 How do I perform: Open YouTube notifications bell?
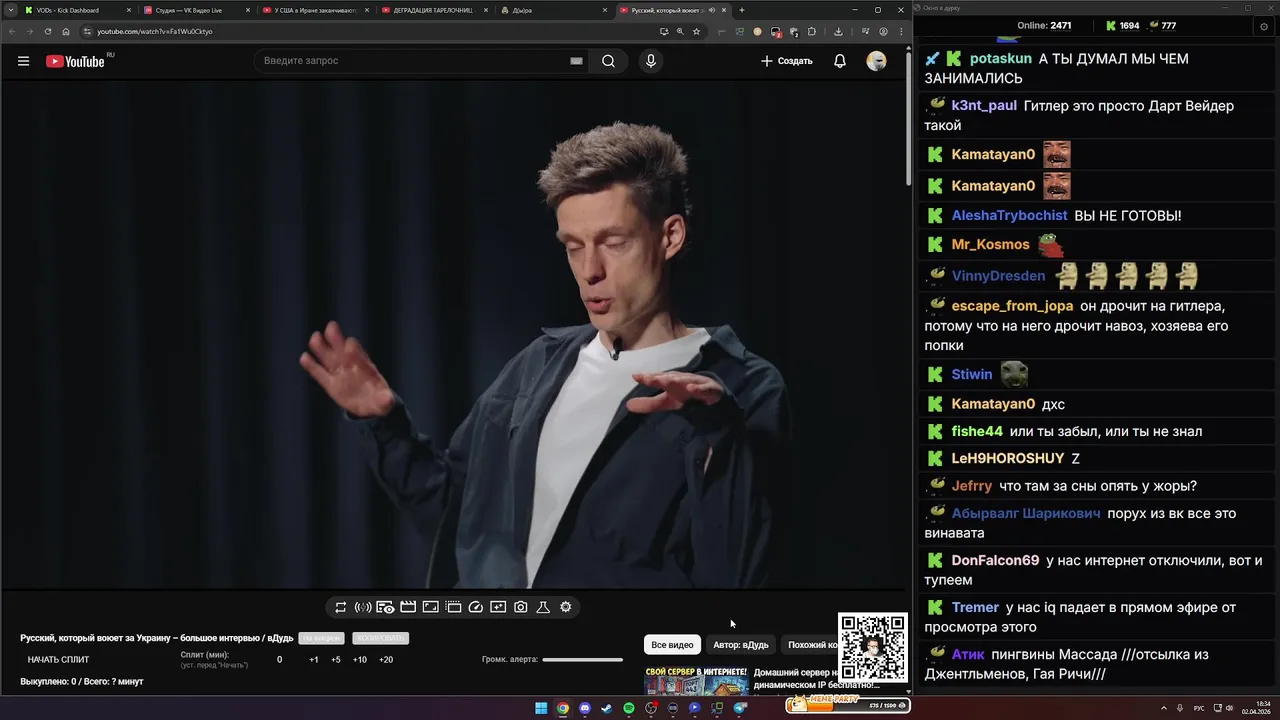(840, 61)
